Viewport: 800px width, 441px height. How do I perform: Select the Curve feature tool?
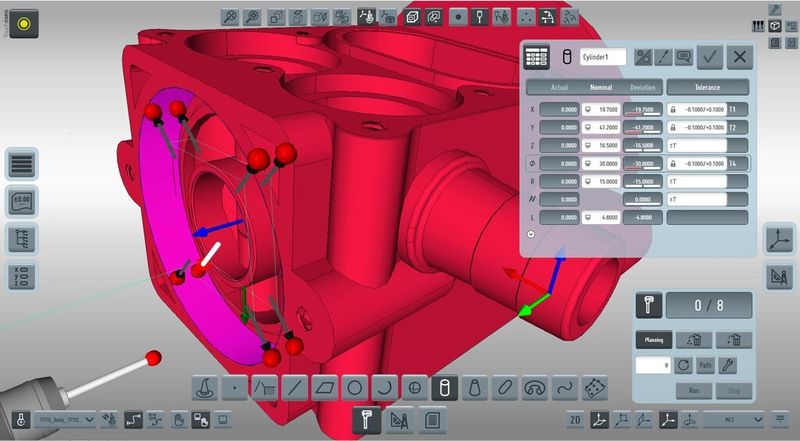click(x=565, y=388)
